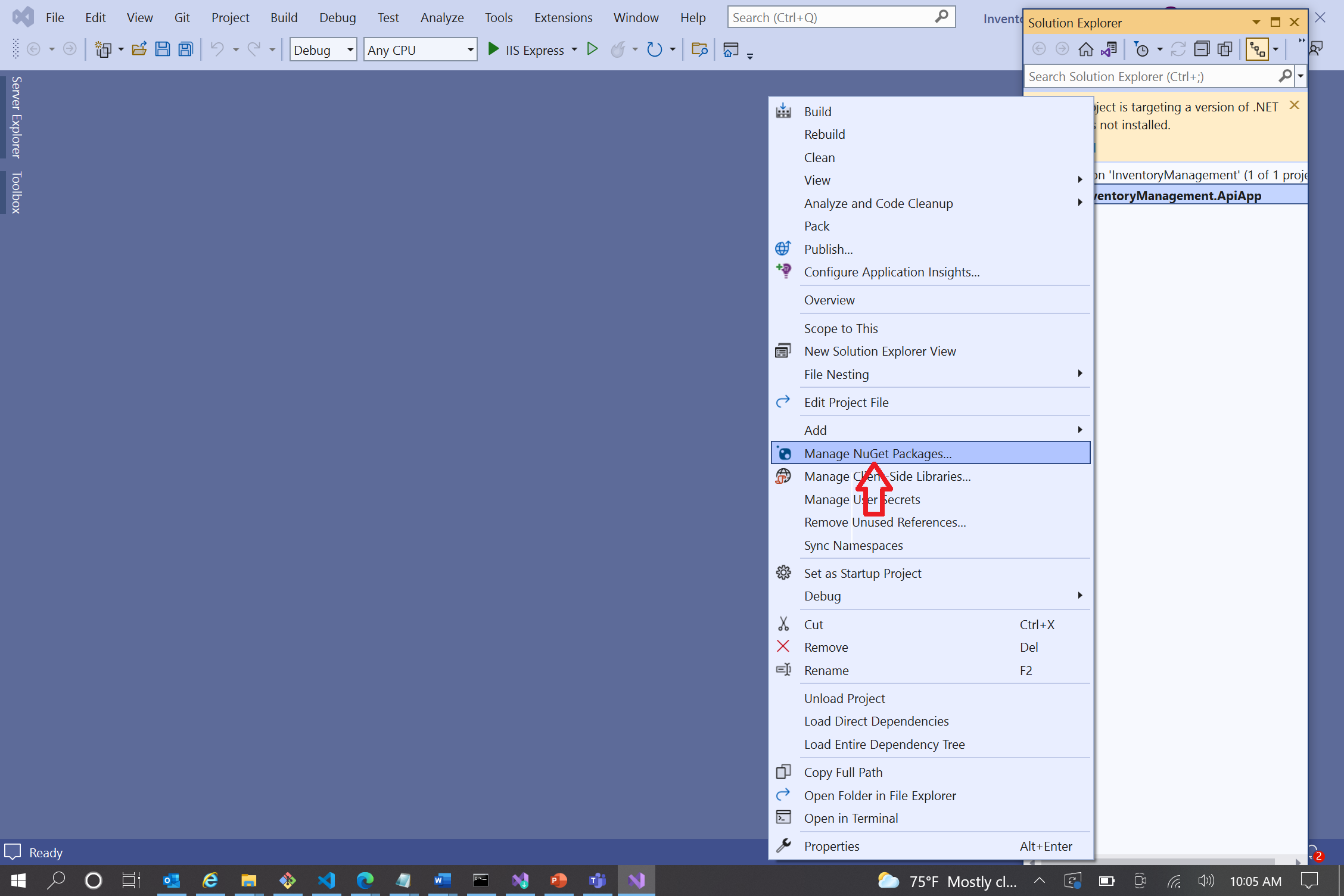Select Edit Project File from context menu
Image resolution: width=1344 pixels, height=896 pixels.
tap(847, 401)
